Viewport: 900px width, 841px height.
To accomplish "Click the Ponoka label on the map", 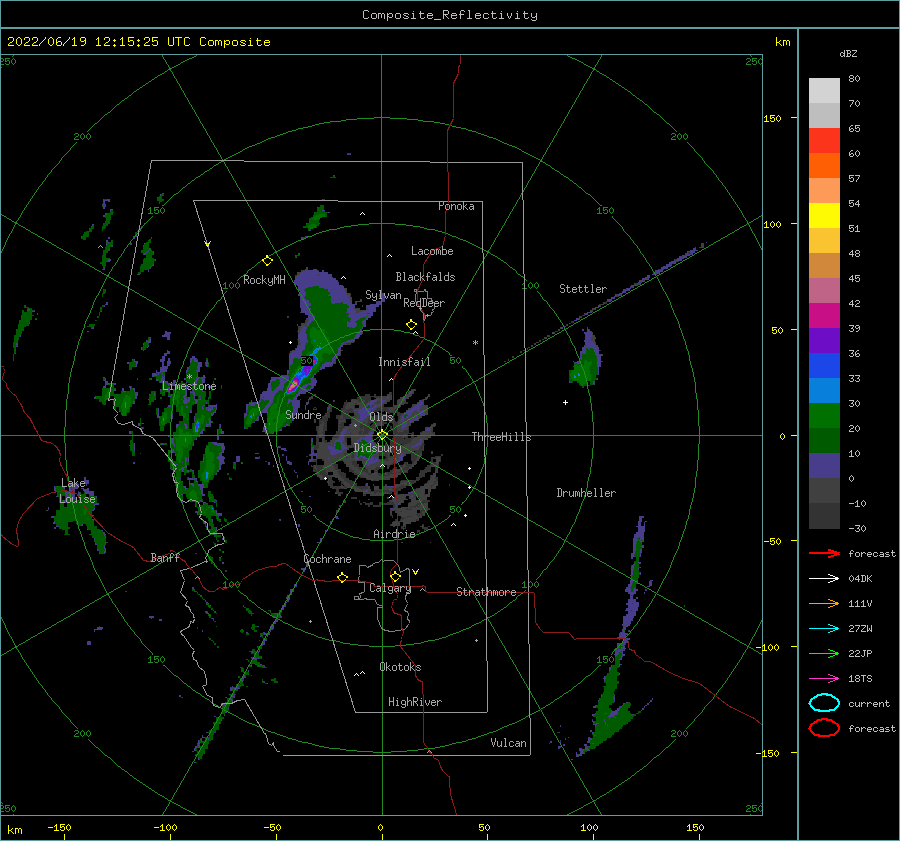I will pyautogui.click(x=456, y=206).
